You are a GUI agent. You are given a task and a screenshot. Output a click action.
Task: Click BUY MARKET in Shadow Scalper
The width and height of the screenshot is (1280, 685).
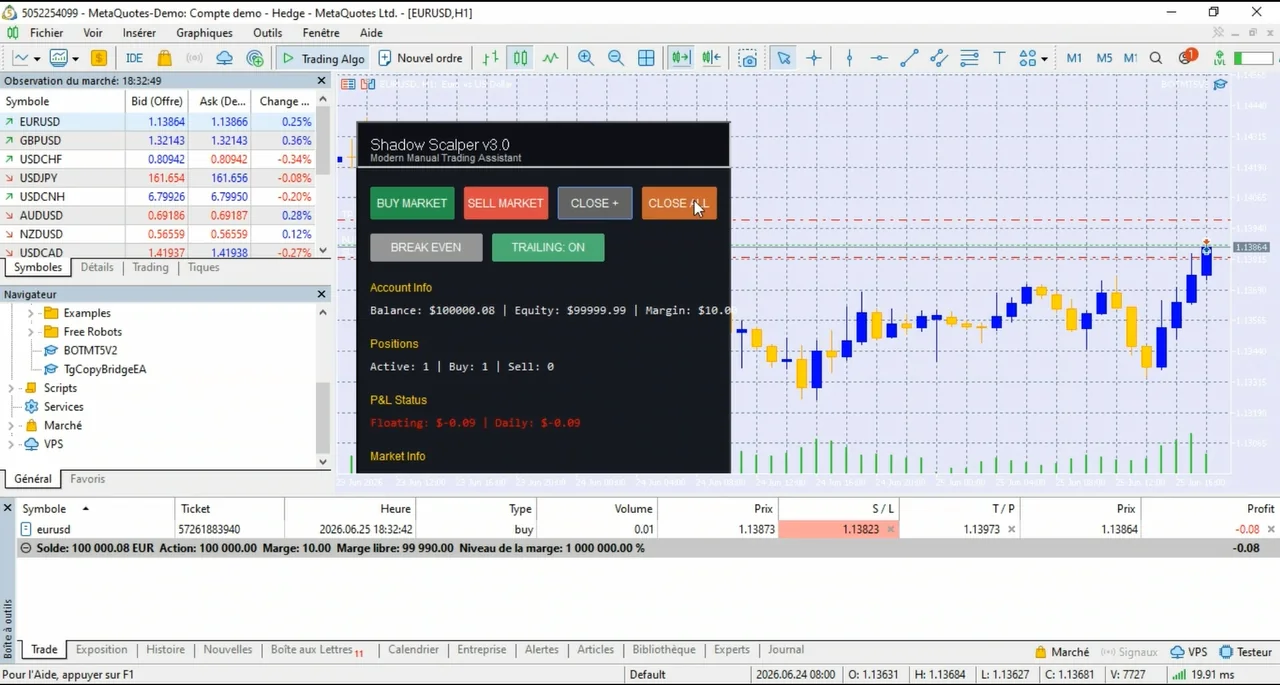412,203
